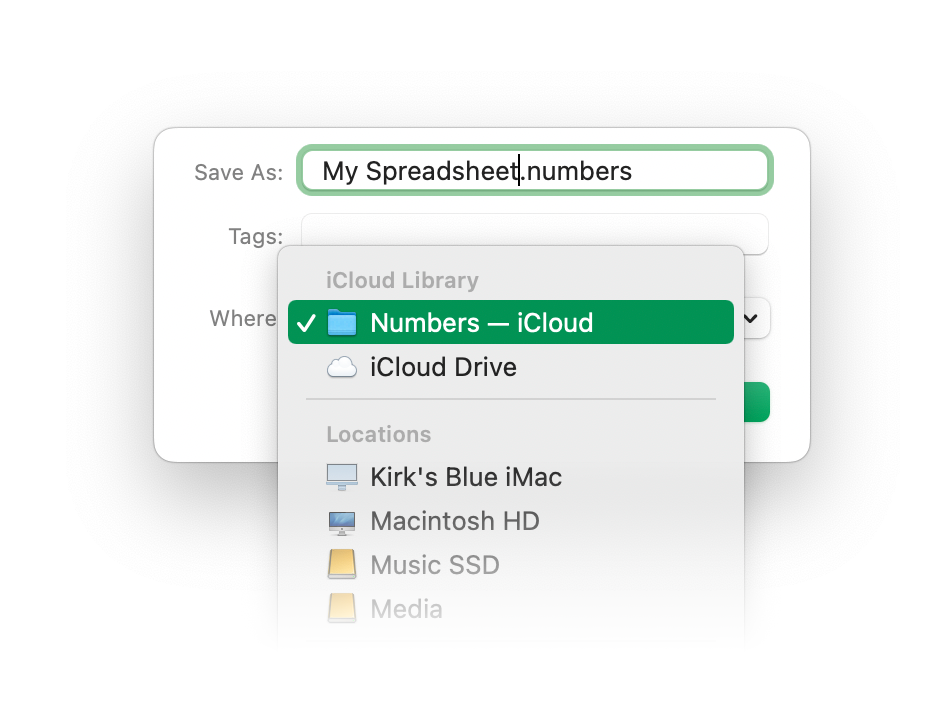Screen dimensions: 950x727
Task: Select Kirk's Blue iMac location
Action: (x=511, y=477)
